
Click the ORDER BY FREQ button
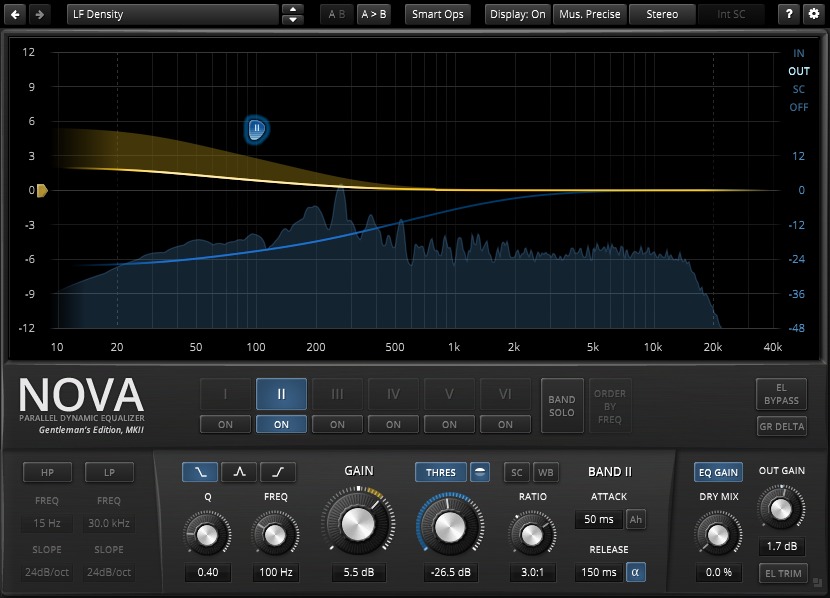610,406
